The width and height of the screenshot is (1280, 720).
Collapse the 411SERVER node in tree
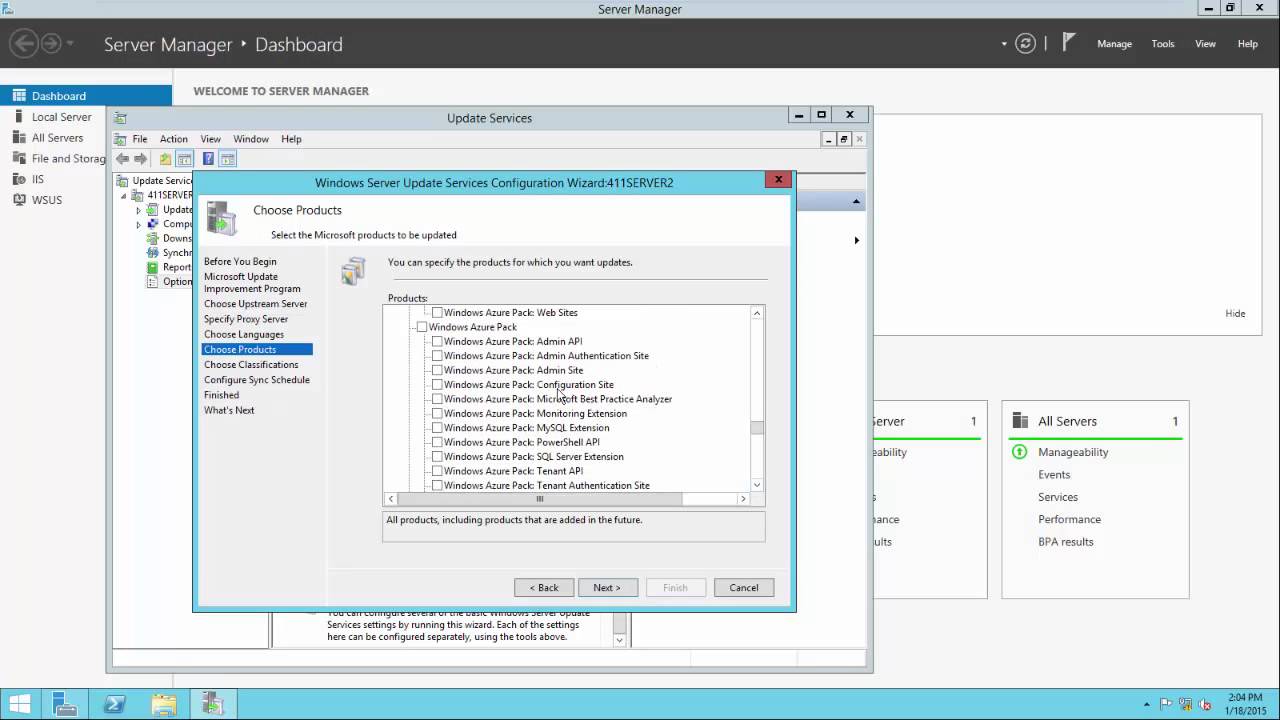click(x=125, y=196)
